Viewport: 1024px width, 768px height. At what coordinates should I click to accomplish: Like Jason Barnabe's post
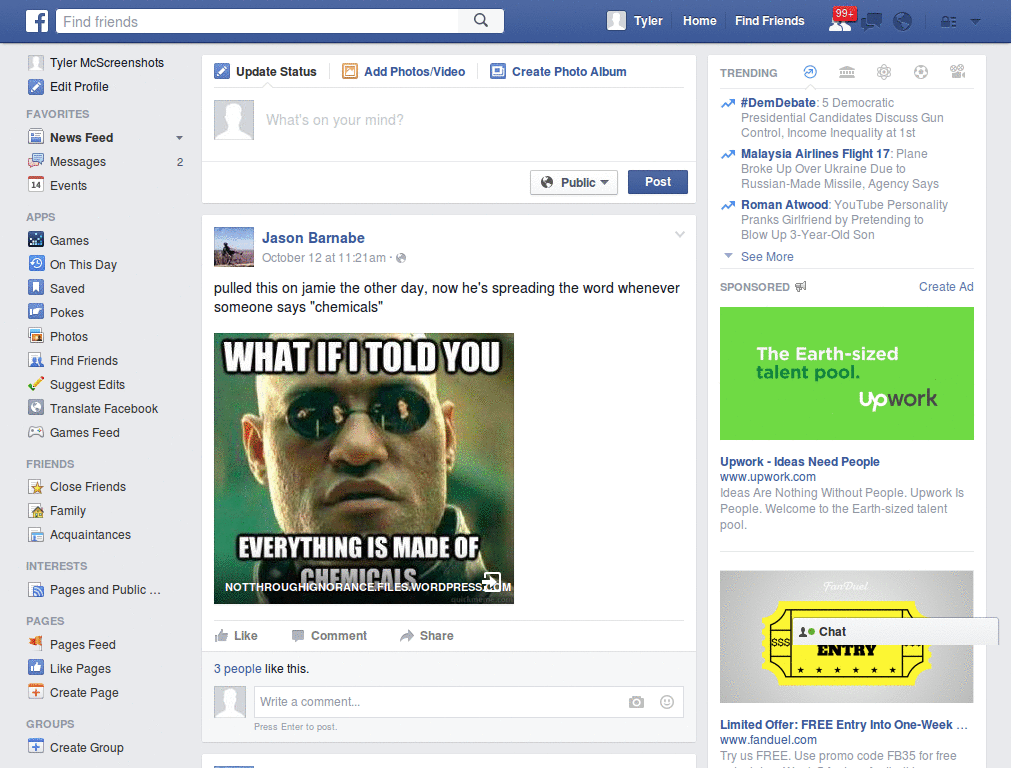point(236,635)
